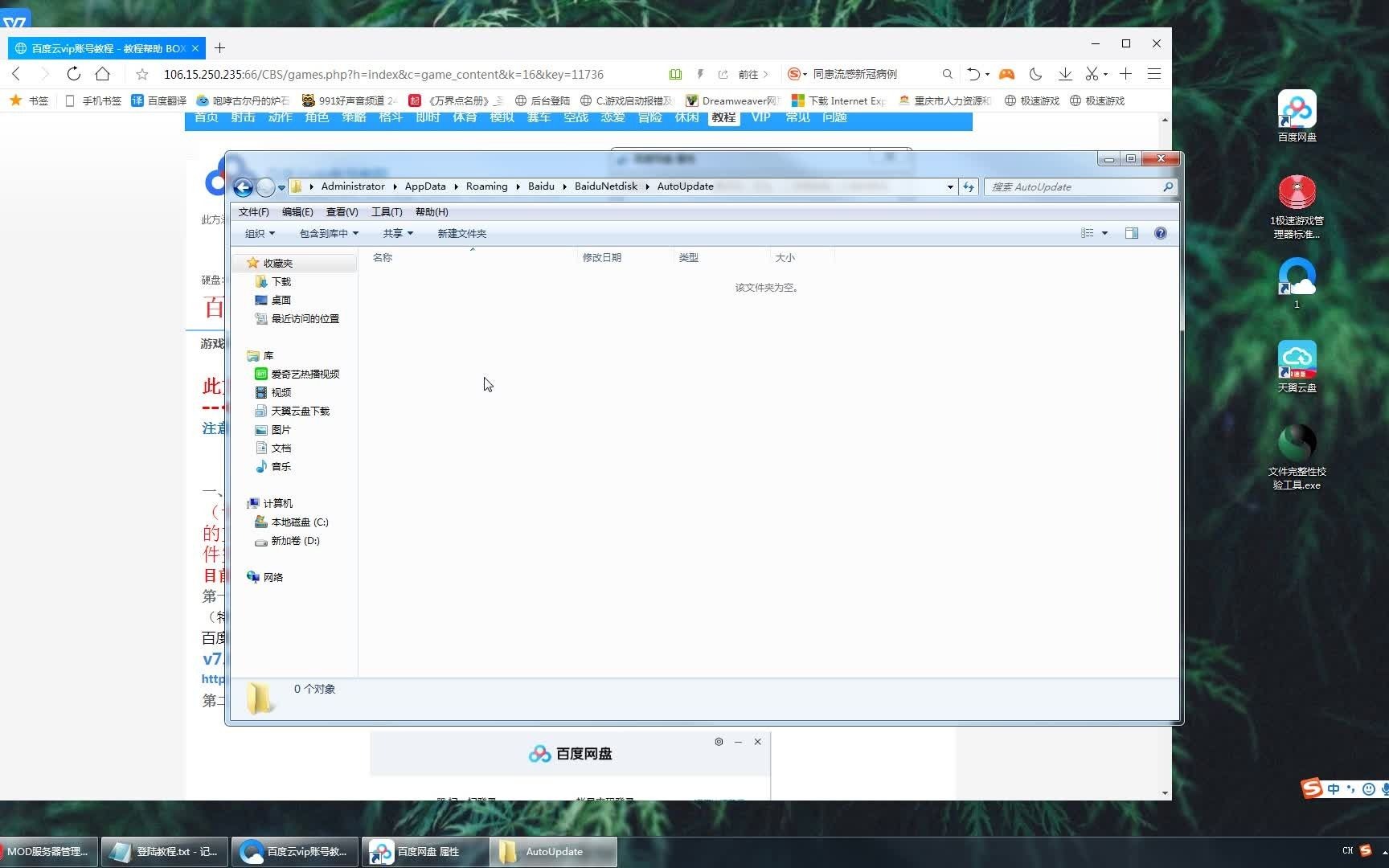The image size is (1389, 868).
Task: Open 天翼云盘 desktop shortcut
Action: pos(1297,366)
